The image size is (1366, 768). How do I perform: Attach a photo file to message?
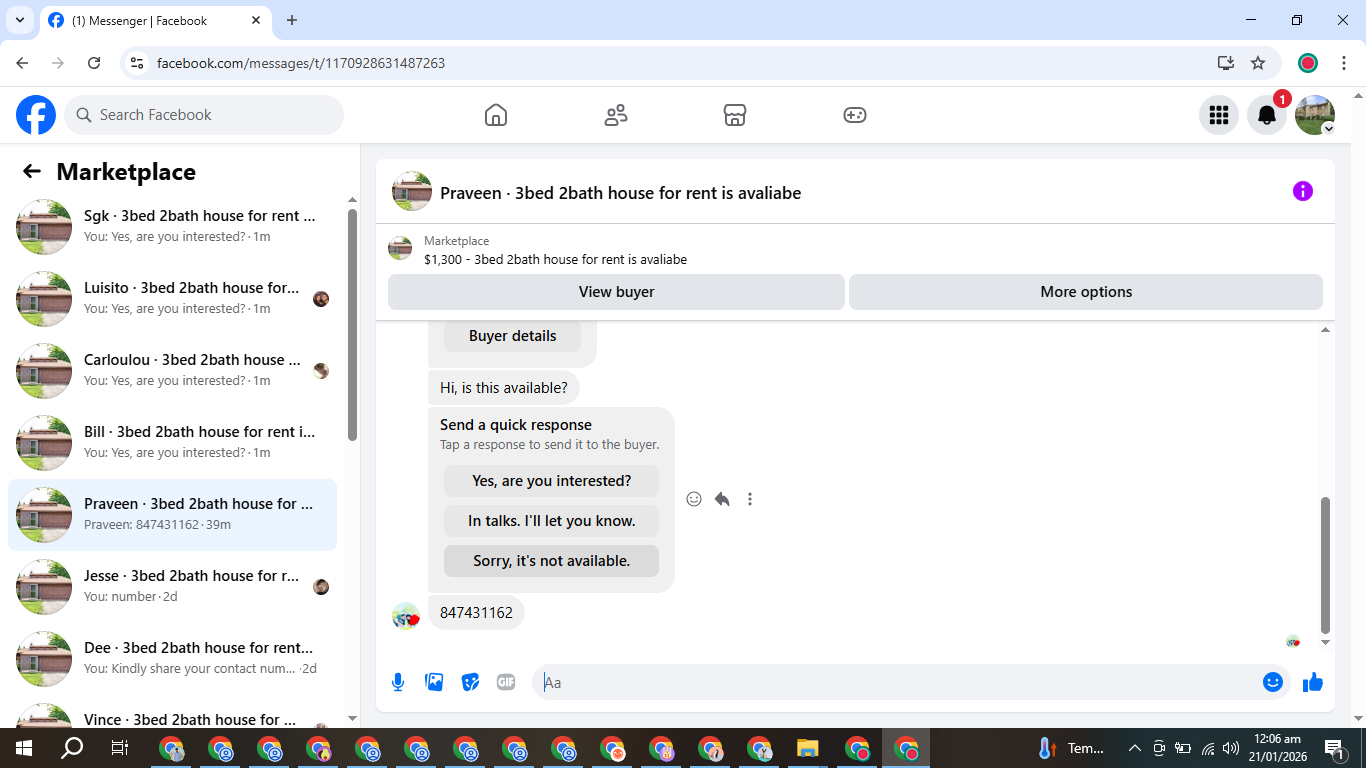[x=434, y=682]
